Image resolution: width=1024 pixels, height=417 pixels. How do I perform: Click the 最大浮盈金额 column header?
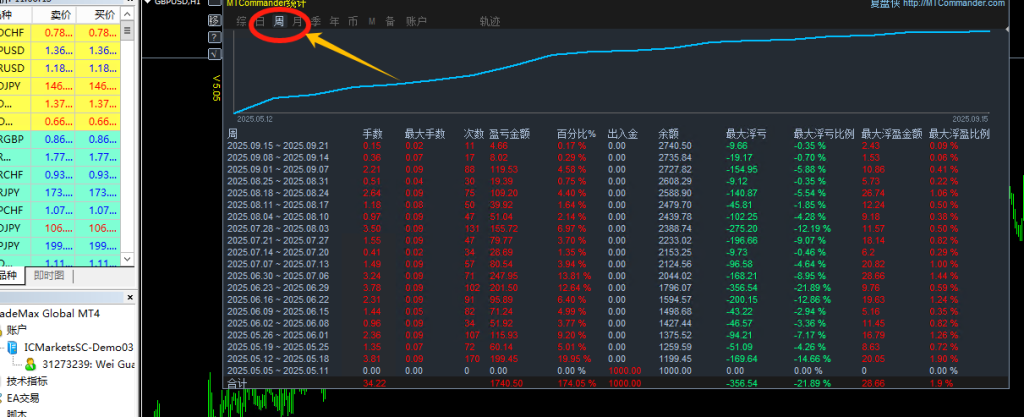892,134
